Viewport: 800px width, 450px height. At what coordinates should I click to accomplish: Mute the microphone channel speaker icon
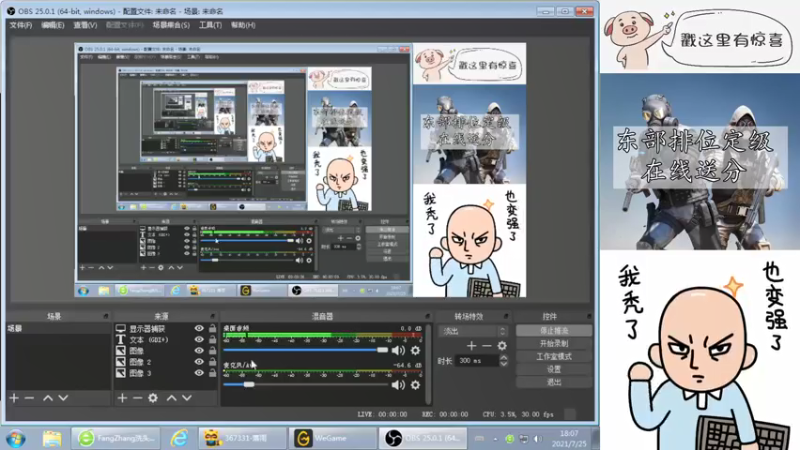coord(398,385)
